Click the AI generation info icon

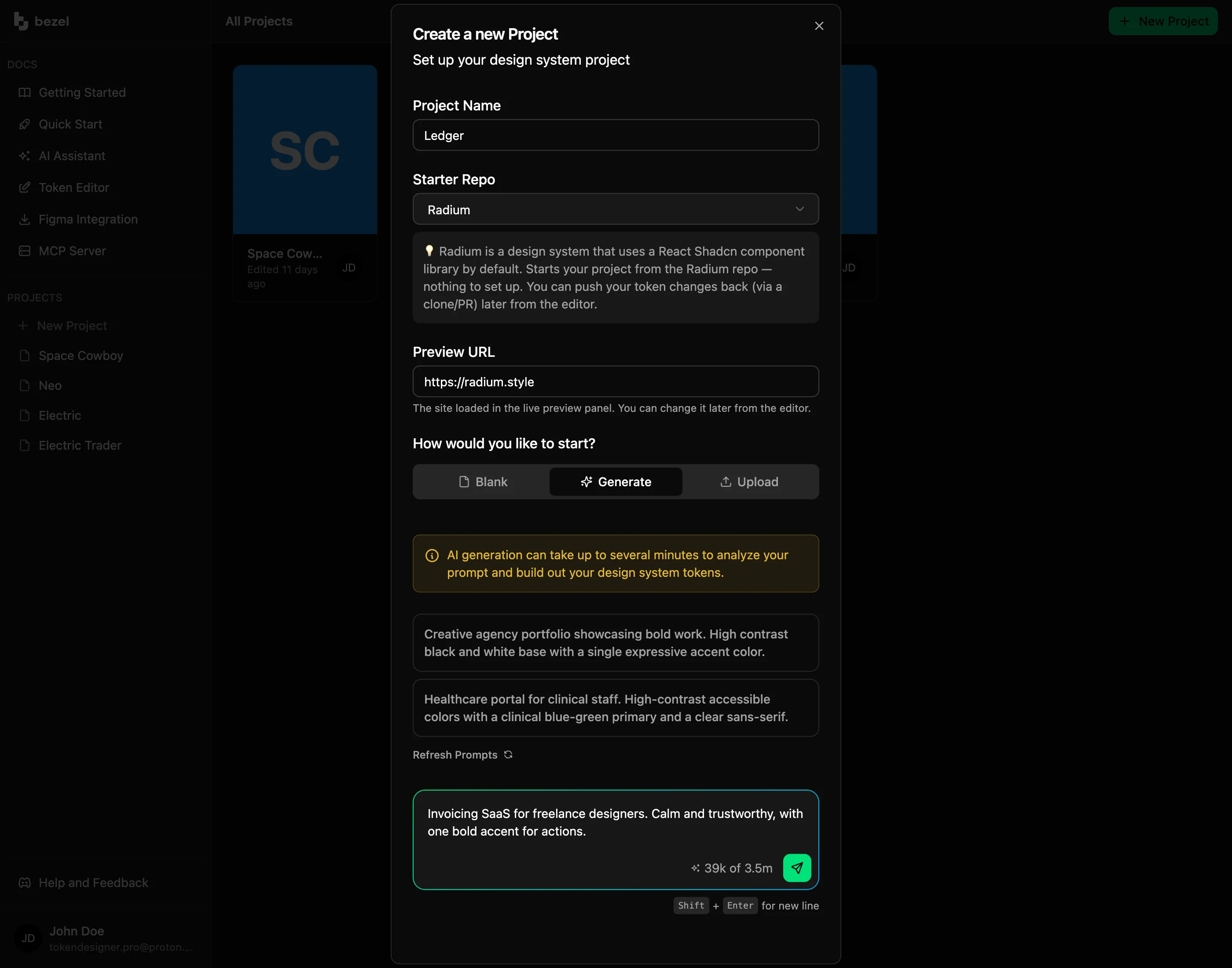click(432, 555)
